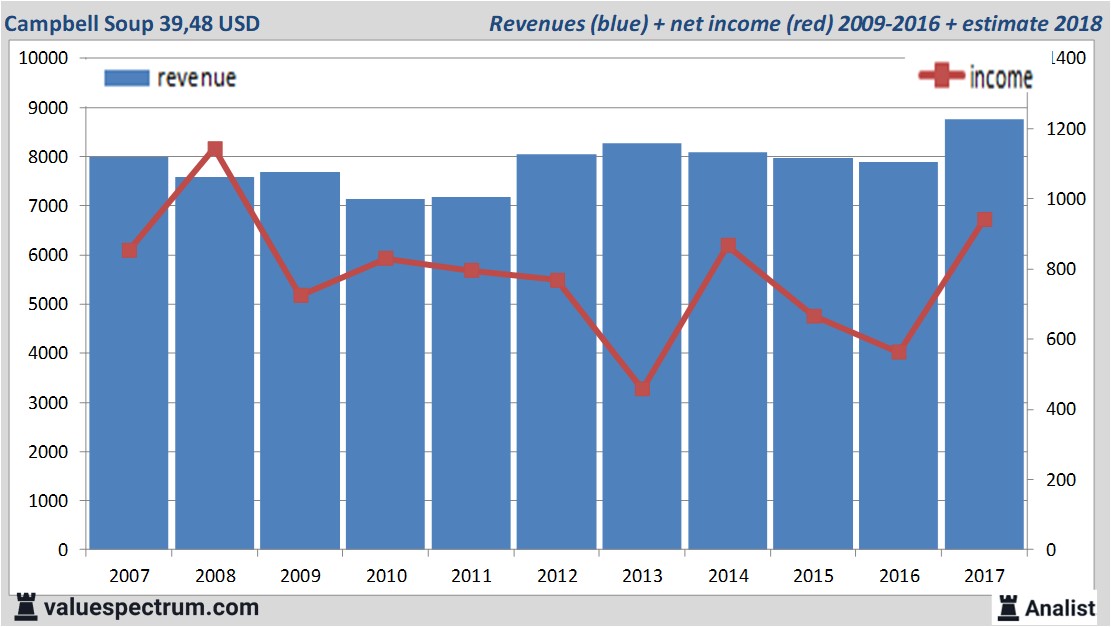
Task: Click the 2013 revenue bar
Action: coord(642,346)
